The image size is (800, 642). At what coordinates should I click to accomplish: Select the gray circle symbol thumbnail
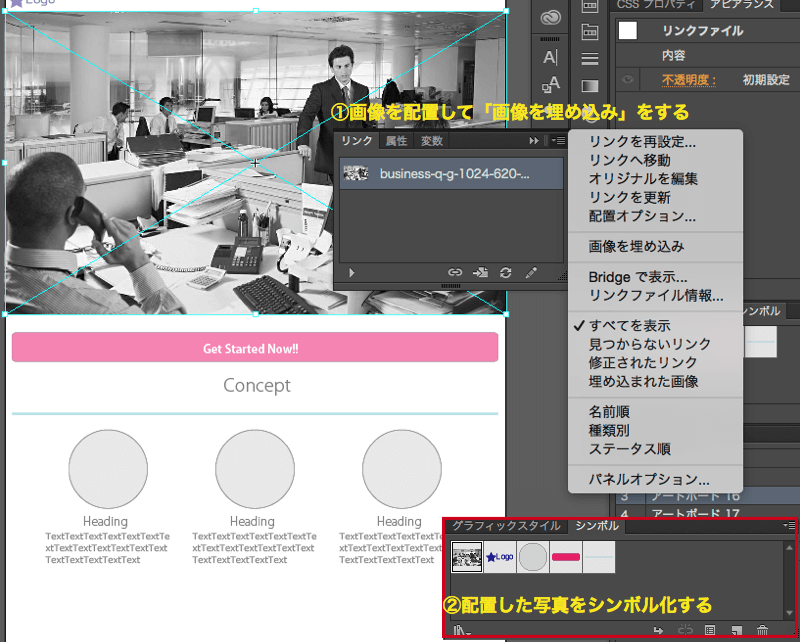(x=533, y=557)
